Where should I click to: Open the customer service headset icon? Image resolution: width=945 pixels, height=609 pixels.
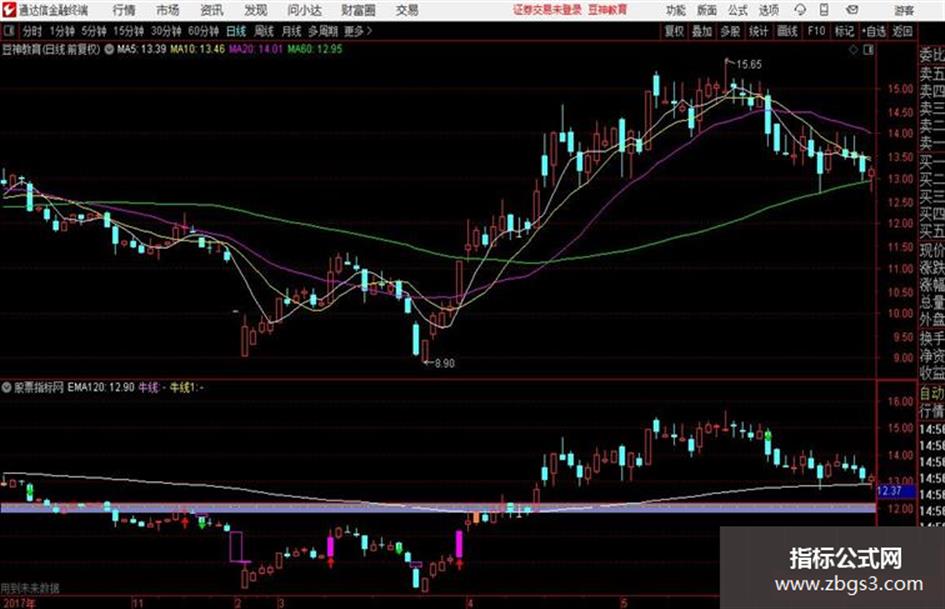800,10
